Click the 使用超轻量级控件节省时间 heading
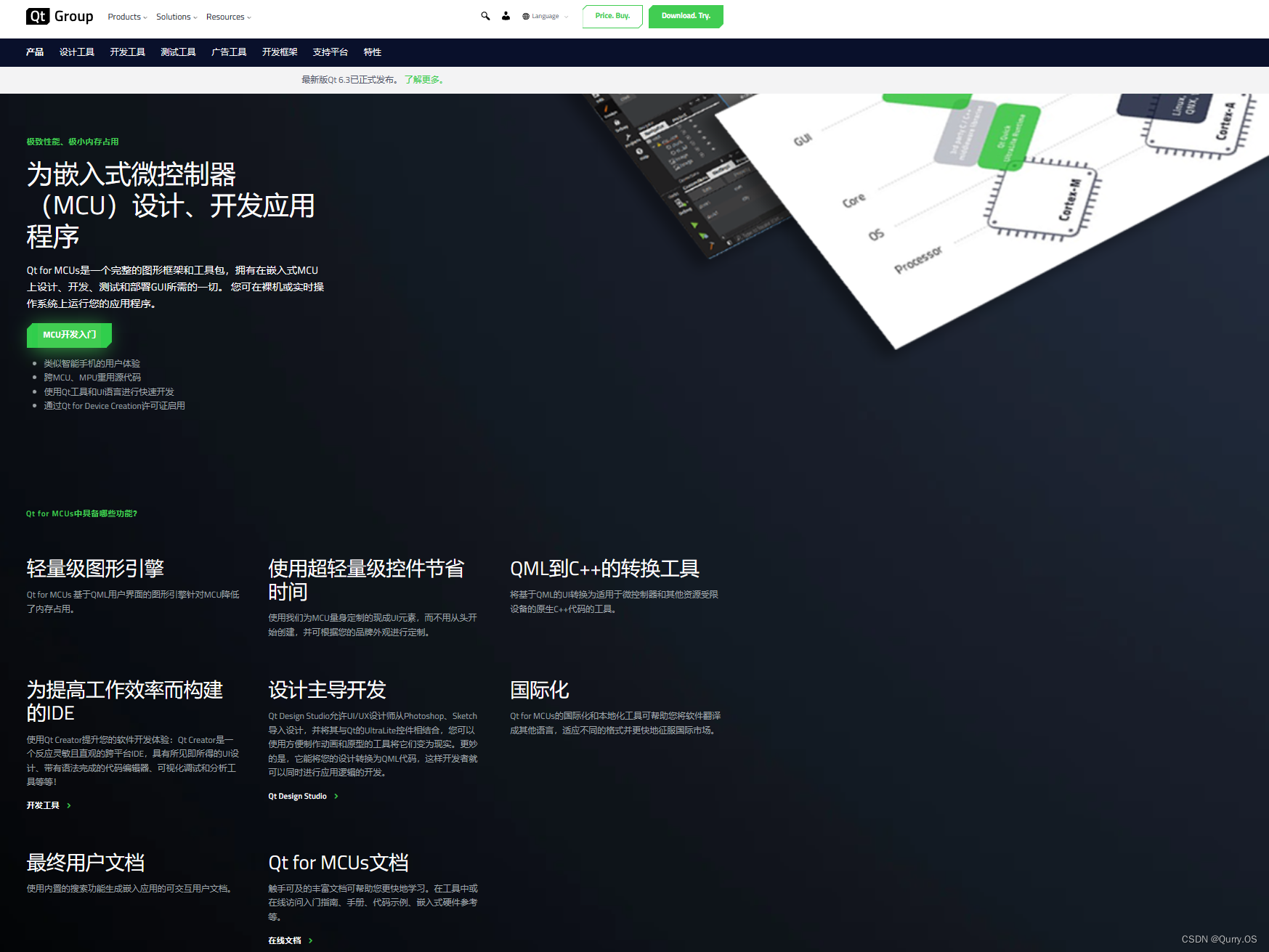Screen dimensions: 1269x952 pyautogui.click(x=366, y=579)
